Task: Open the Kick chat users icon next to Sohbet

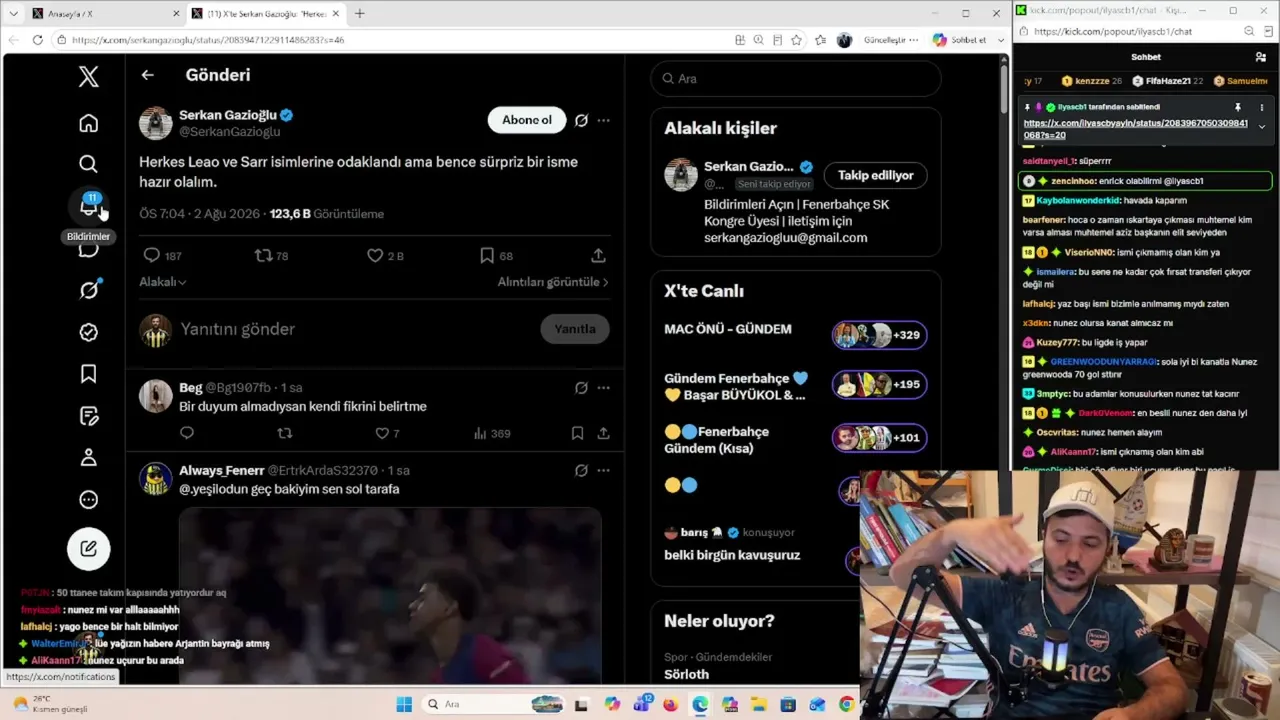Action: coord(1260,57)
